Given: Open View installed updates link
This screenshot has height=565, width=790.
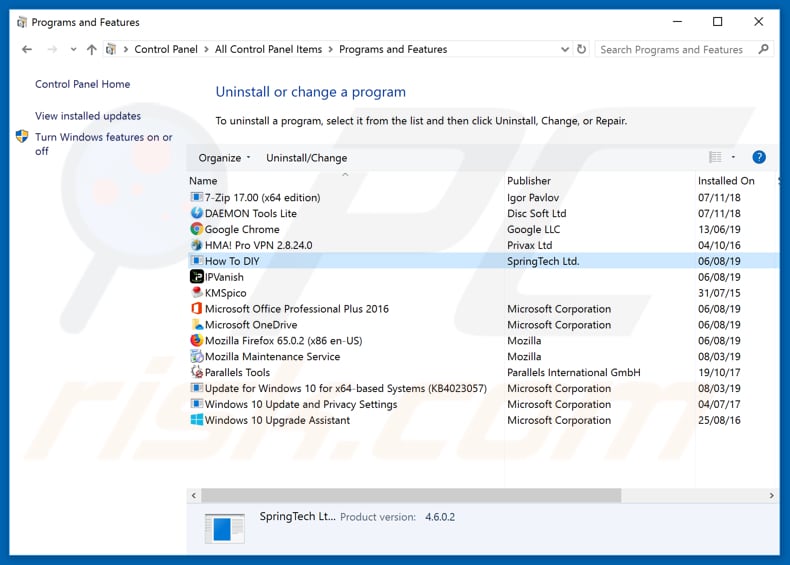Looking at the screenshot, I should point(88,116).
